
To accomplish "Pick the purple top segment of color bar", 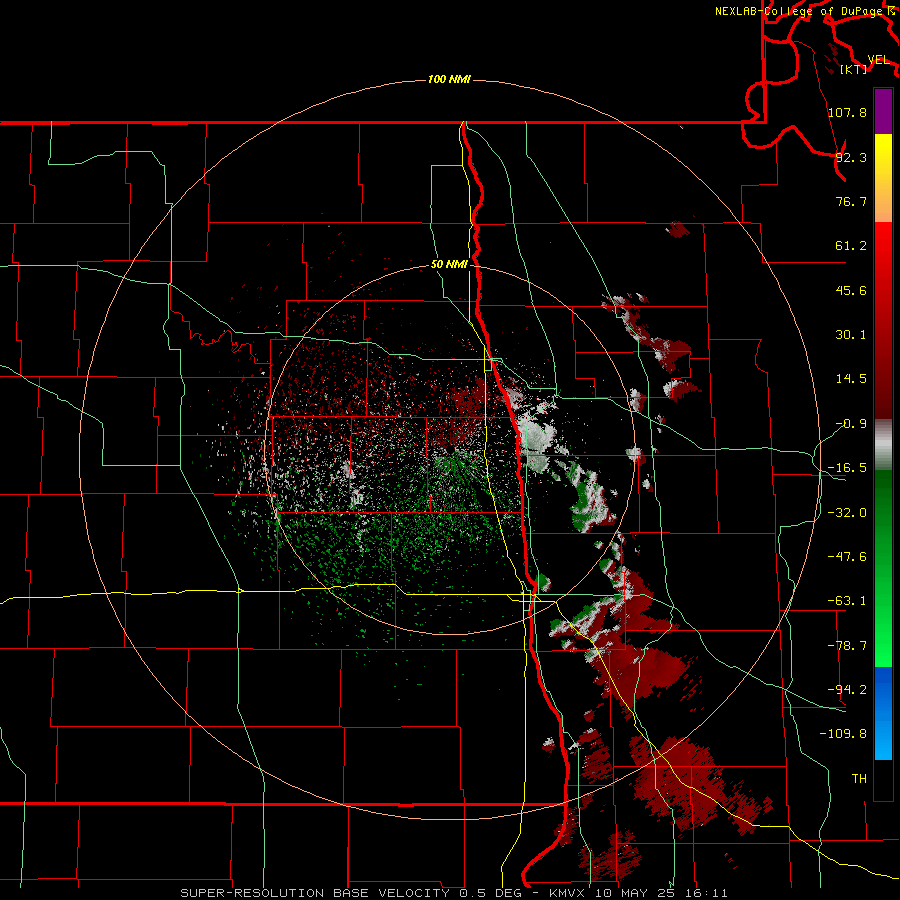I will coord(883,111).
